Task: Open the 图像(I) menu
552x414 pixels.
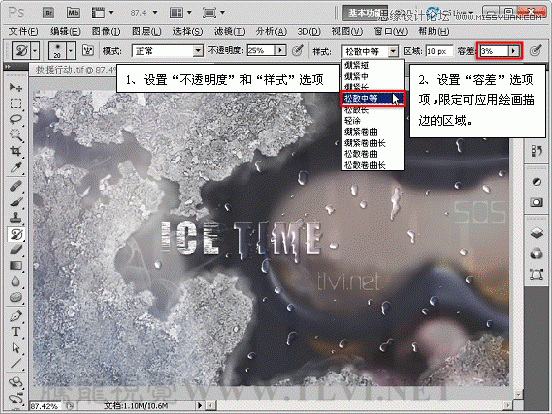Action: pyautogui.click(x=106, y=31)
